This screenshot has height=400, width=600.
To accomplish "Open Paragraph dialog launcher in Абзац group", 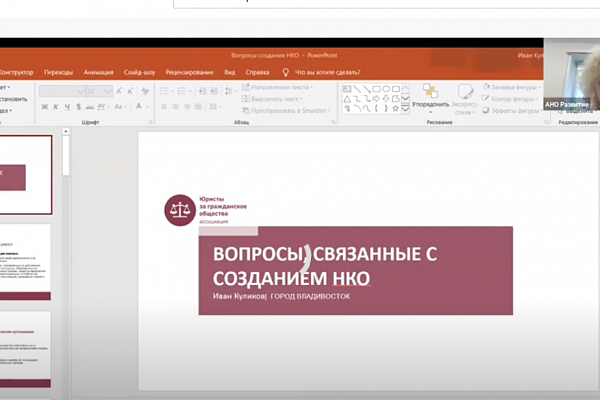I will (333, 122).
